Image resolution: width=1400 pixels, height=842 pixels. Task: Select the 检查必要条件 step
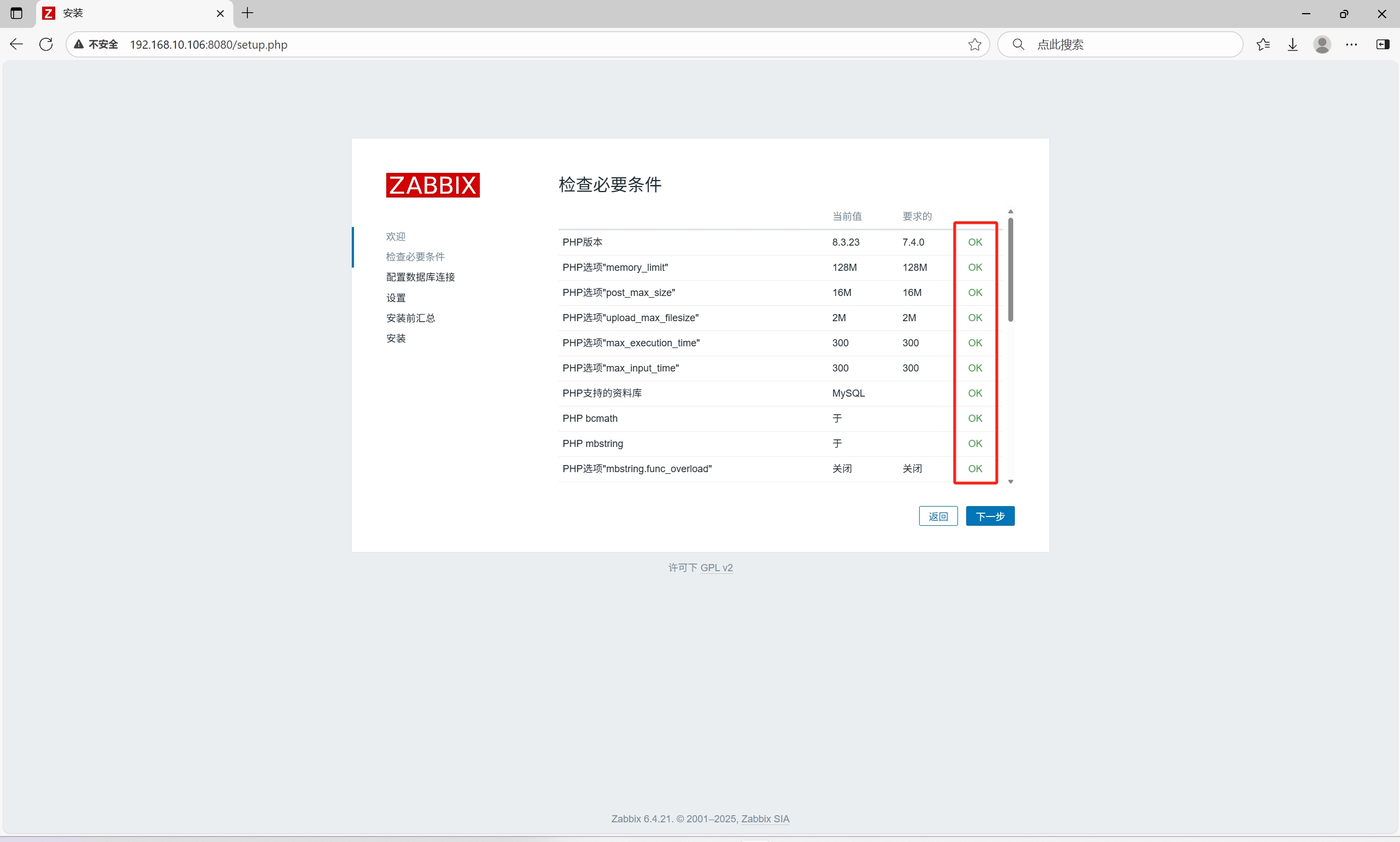tap(415, 257)
